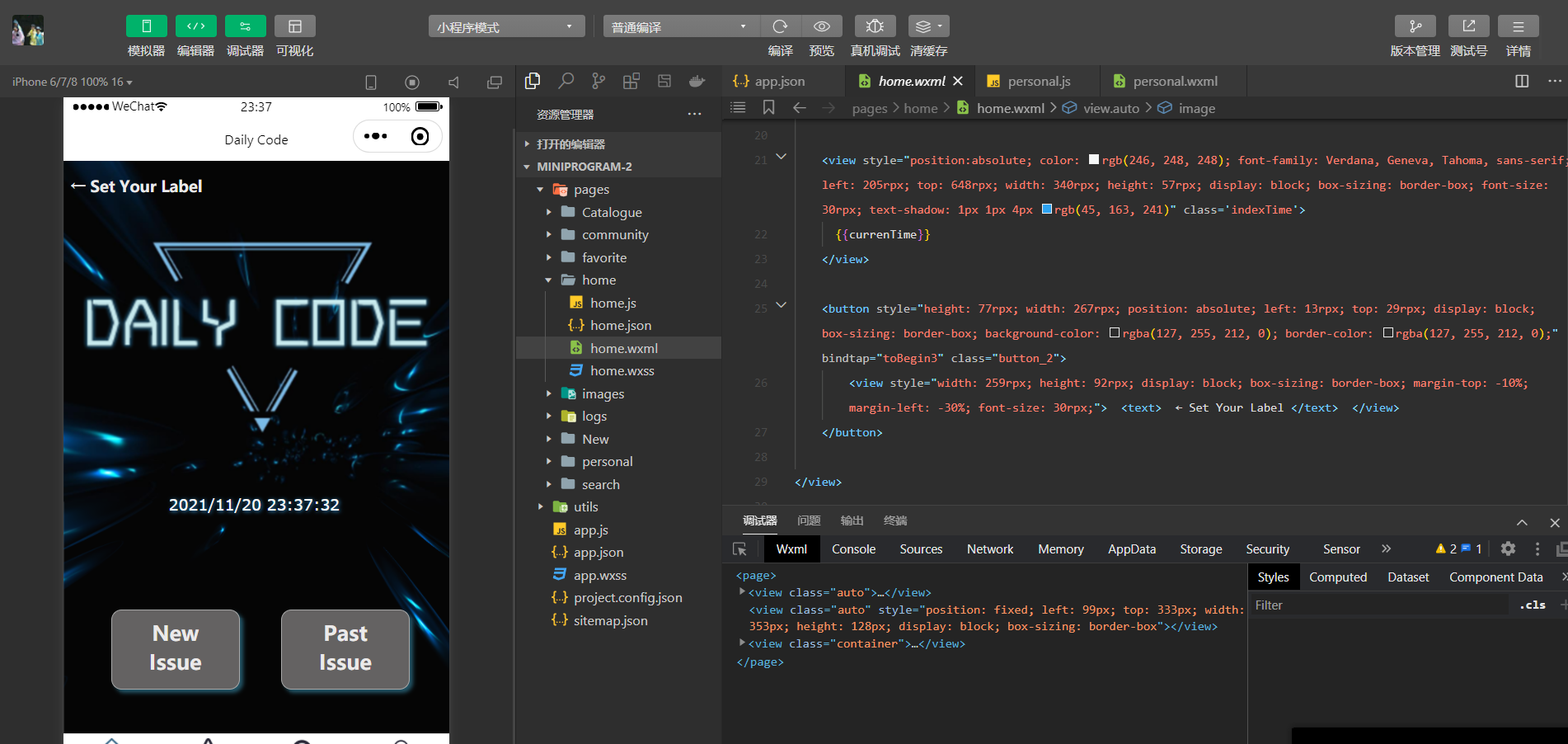The width and height of the screenshot is (1568, 744).
Task: Open the clear cache (清缓存) menu
Action: point(929,26)
